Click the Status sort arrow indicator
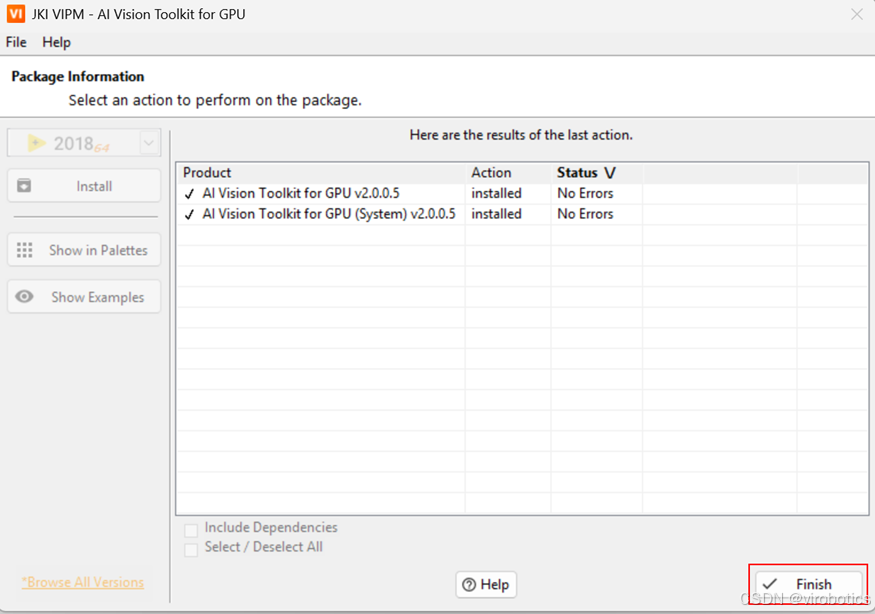This screenshot has height=614, width=875. pyautogui.click(x=610, y=173)
